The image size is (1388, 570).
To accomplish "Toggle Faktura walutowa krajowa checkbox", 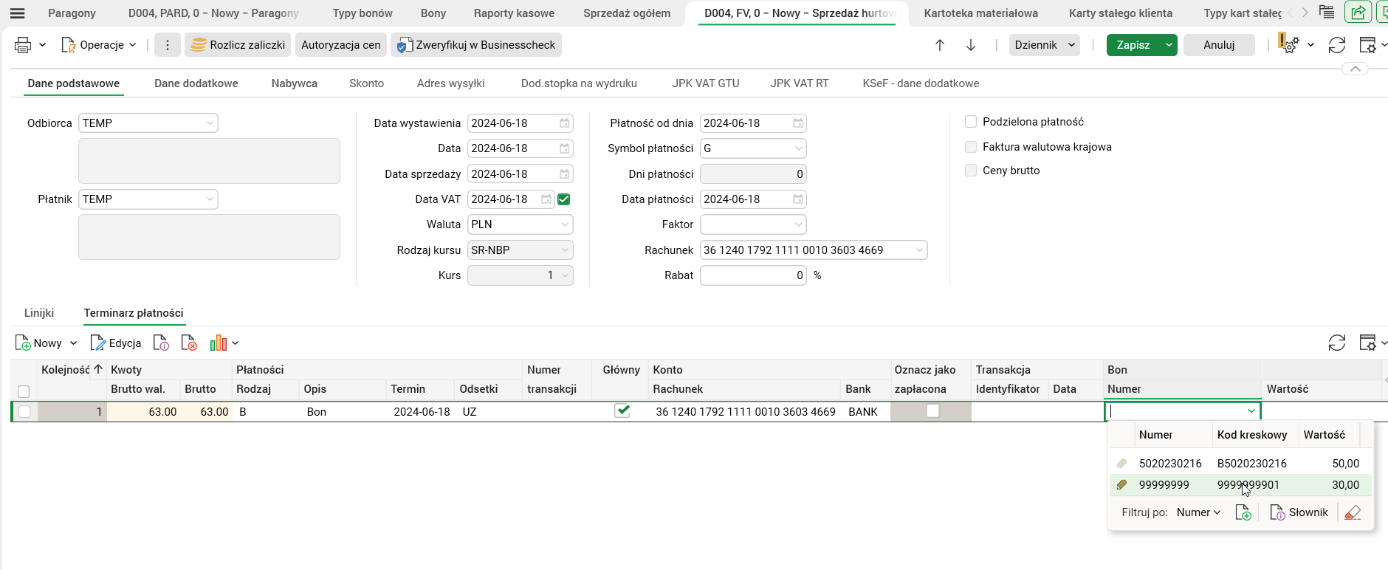I will point(971,147).
